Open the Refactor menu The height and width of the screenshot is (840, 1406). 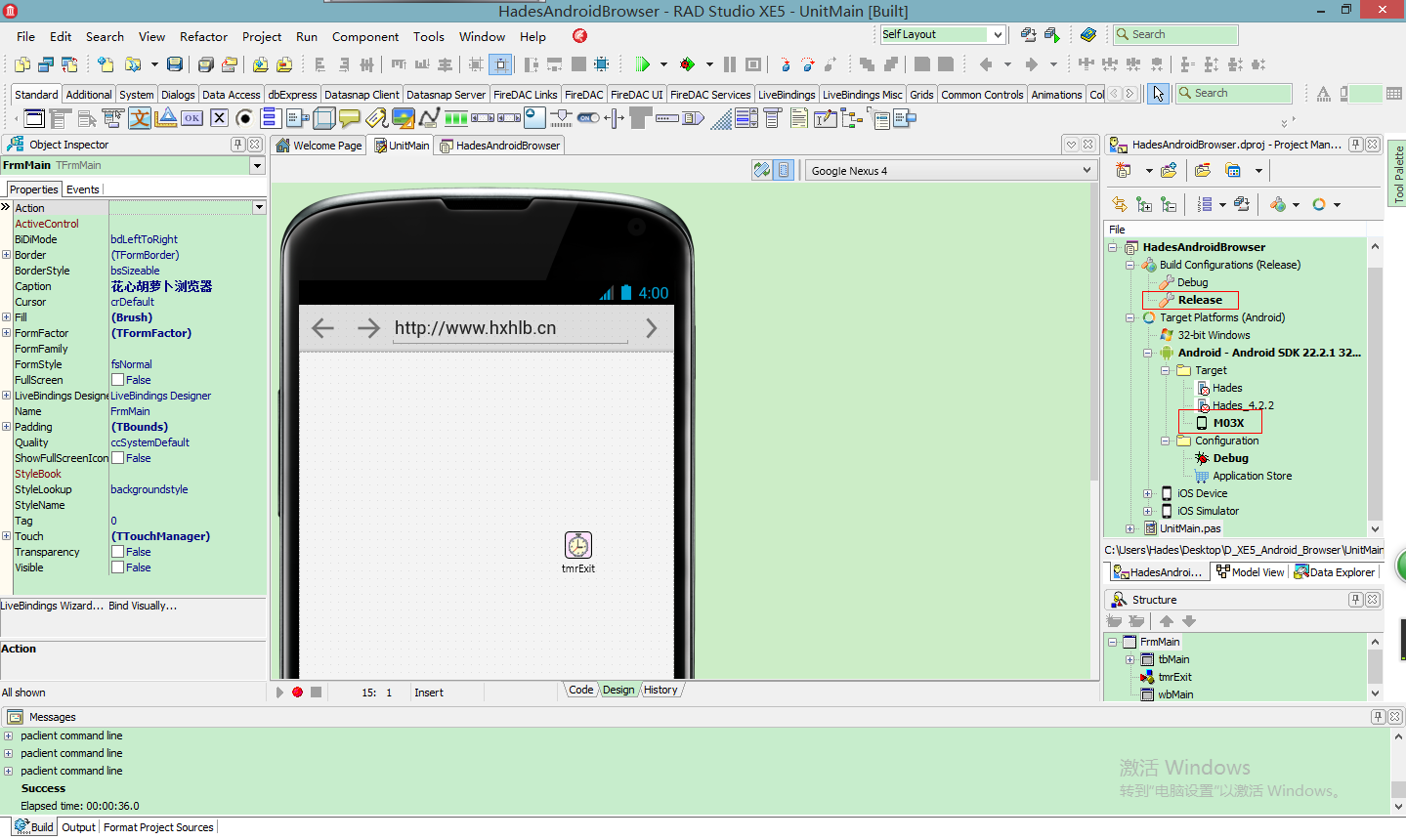click(203, 36)
